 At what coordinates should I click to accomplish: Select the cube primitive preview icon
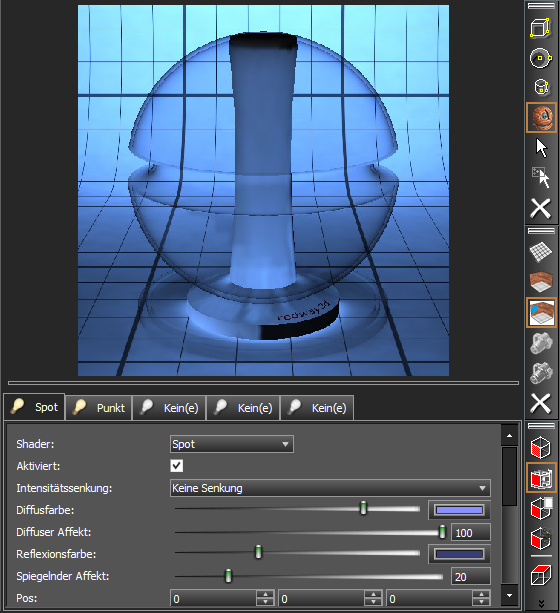(541, 27)
